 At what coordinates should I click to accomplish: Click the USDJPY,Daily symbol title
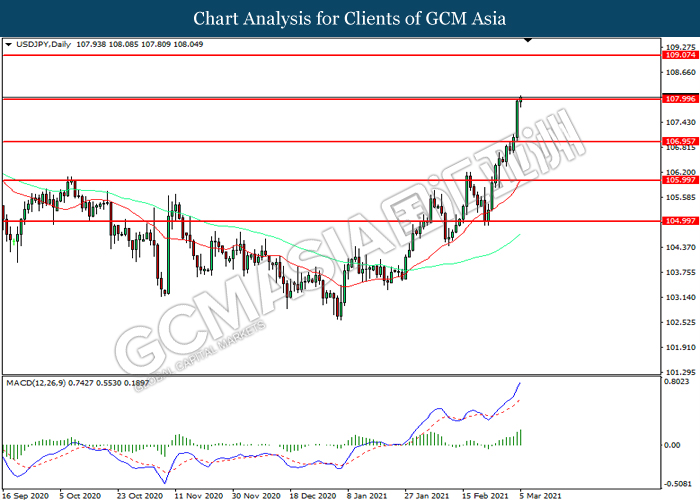click(43, 45)
